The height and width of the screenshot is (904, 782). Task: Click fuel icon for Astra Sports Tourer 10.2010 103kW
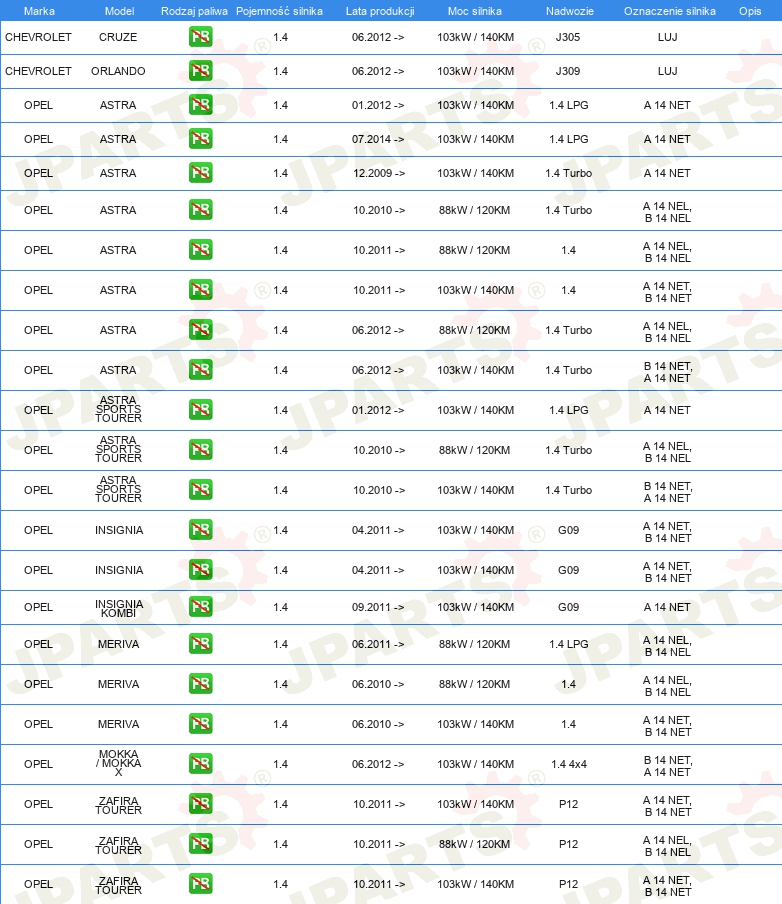(x=201, y=490)
